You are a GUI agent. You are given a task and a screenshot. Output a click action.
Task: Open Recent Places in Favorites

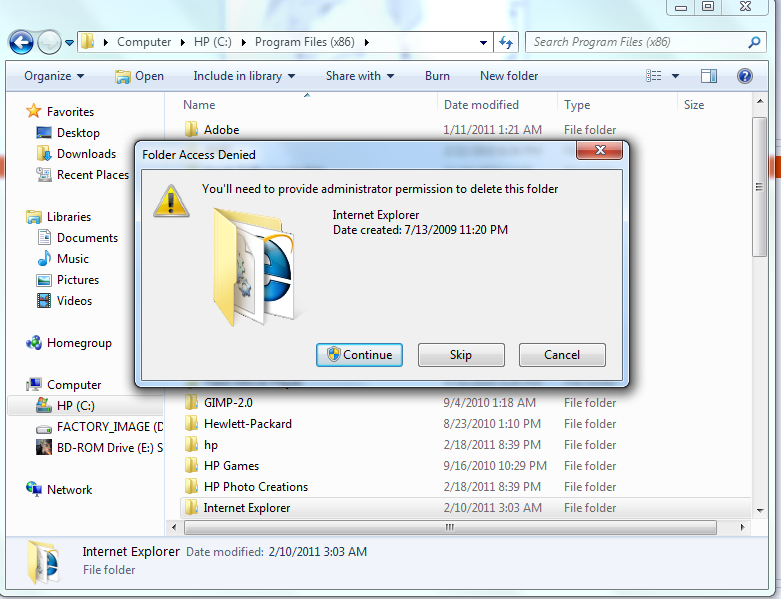pos(83,175)
